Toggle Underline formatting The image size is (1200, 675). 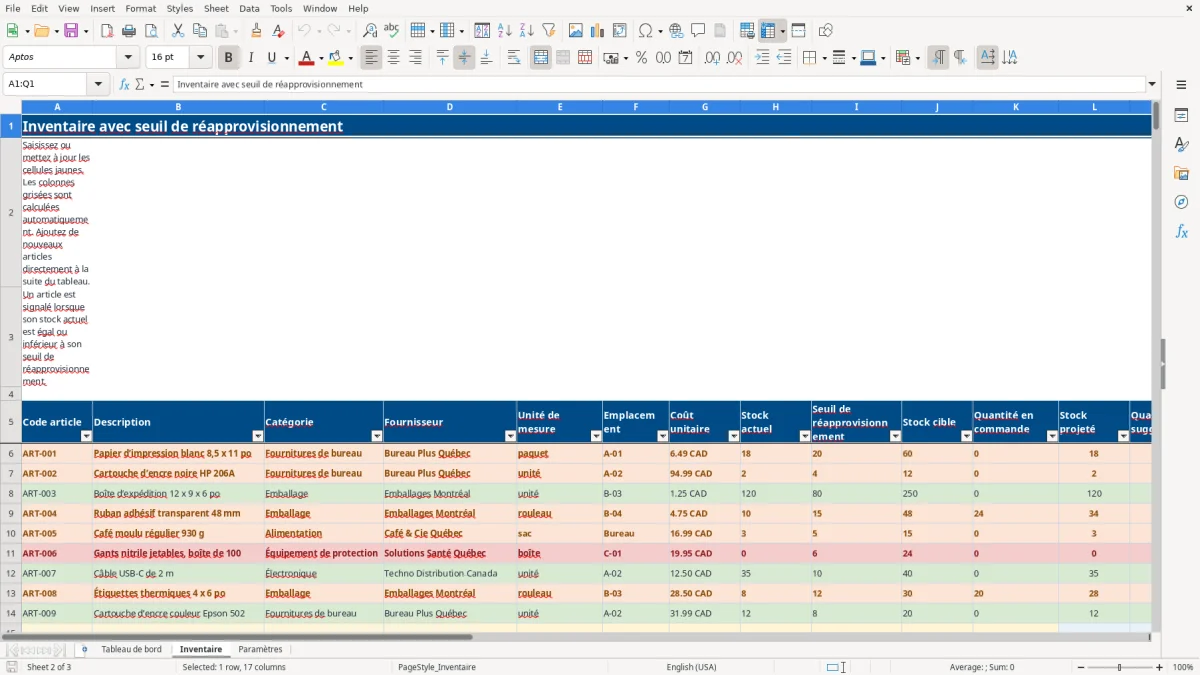pyautogui.click(x=271, y=58)
